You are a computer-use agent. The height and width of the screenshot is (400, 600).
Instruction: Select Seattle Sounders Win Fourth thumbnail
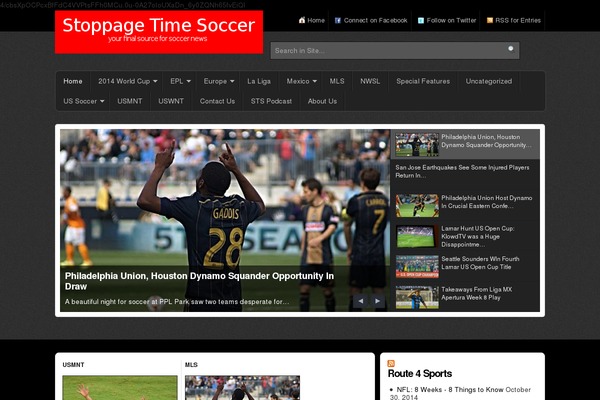click(417, 266)
